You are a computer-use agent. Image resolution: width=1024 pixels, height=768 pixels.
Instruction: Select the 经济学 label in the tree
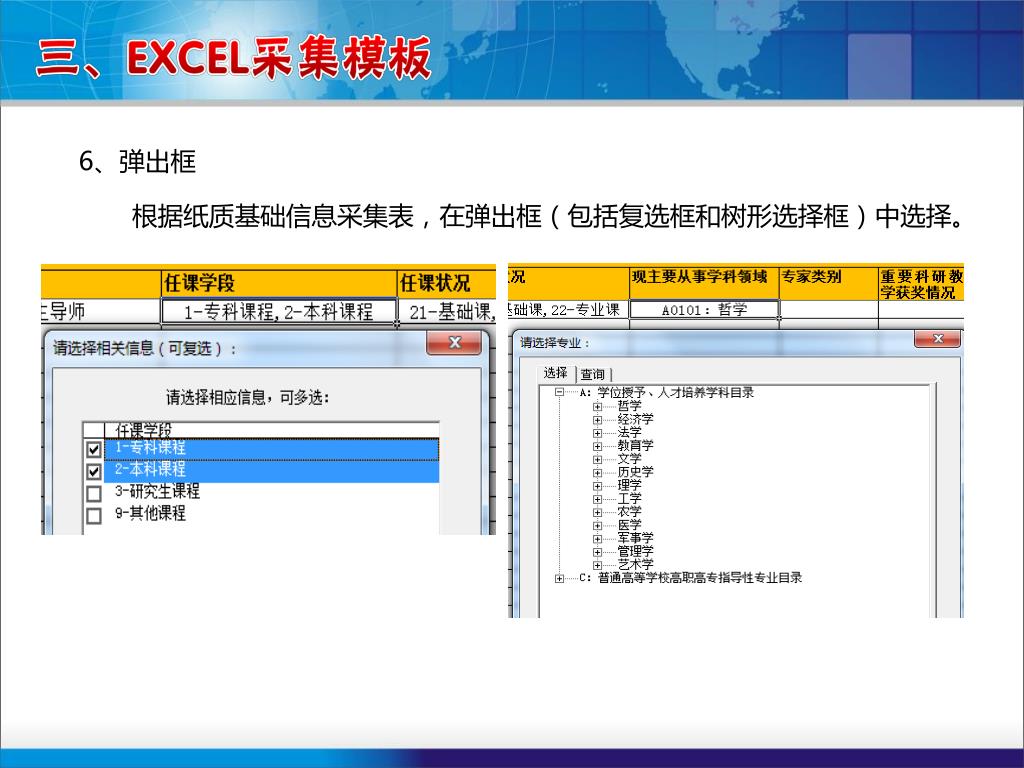(x=635, y=419)
